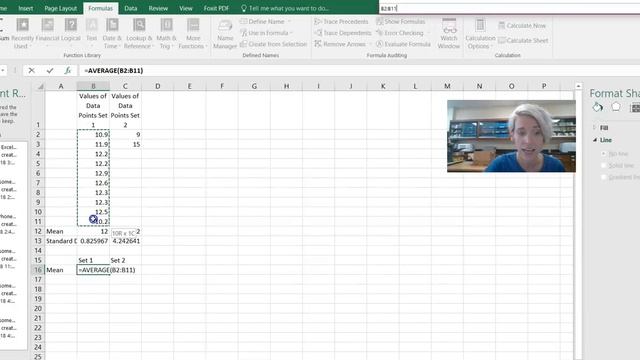Click Trace Dependents
640x360 pixels.
[x=343, y=33]
